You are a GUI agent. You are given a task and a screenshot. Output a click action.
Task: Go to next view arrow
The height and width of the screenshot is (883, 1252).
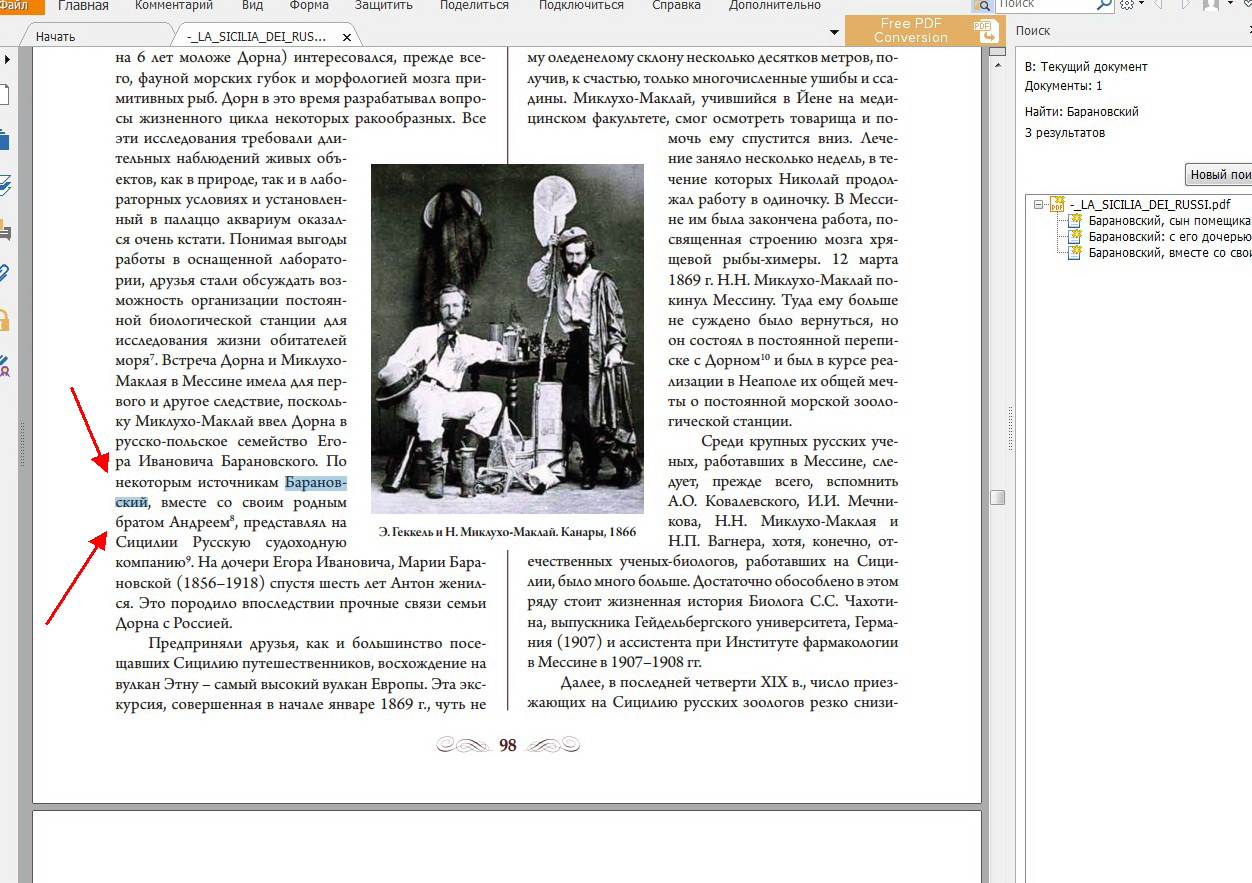tap(1186, 5)
